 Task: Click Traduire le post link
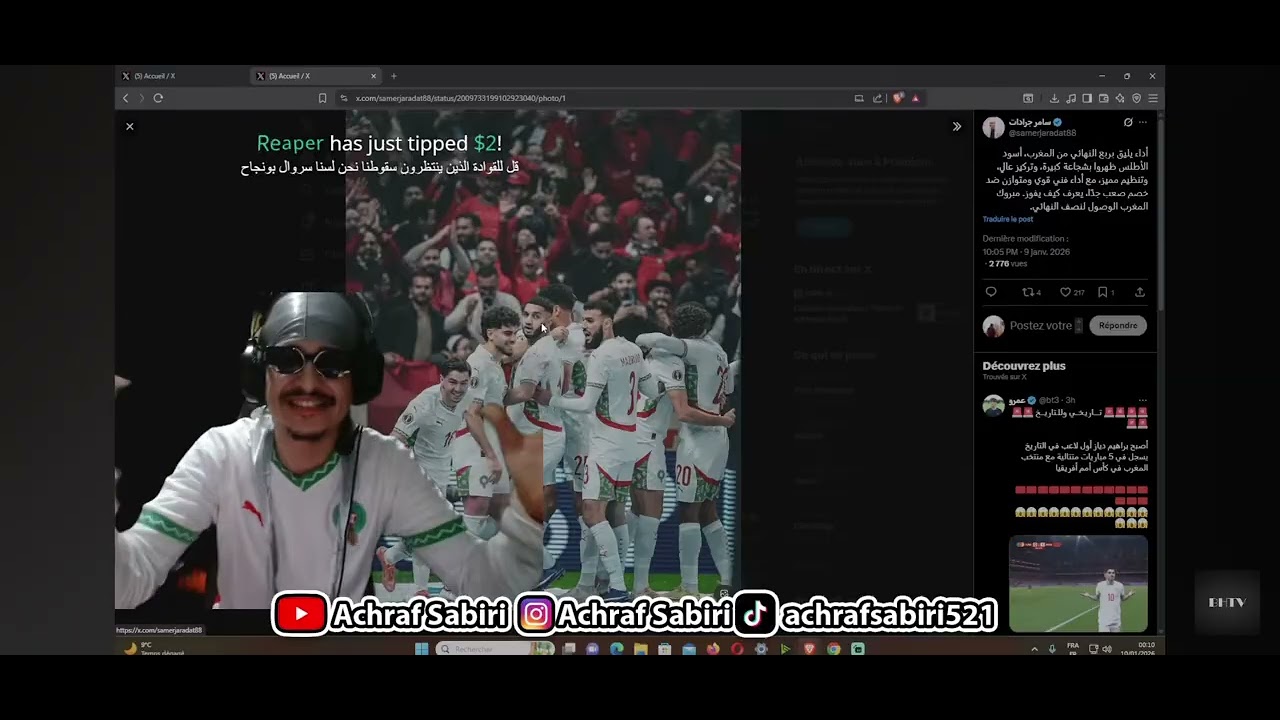[1007, 219]
